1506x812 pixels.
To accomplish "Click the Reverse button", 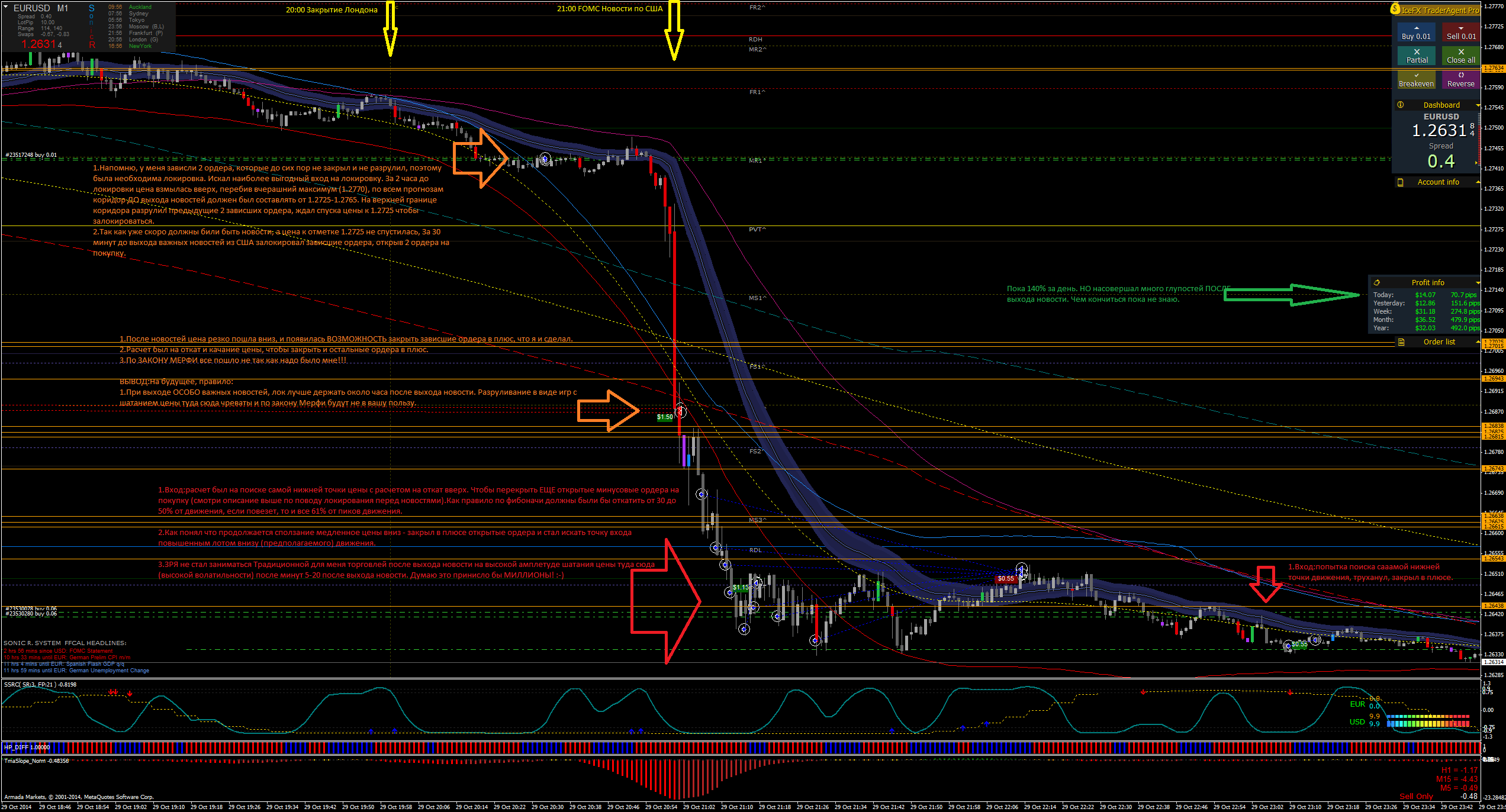I will (x=1461, y=80).
